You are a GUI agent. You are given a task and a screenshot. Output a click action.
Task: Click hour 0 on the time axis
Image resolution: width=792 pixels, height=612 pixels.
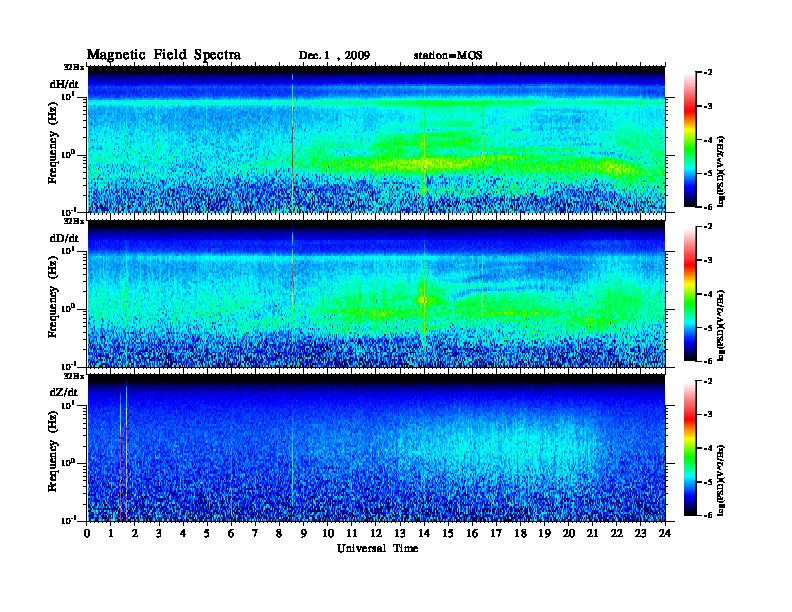tap(87, 534)
